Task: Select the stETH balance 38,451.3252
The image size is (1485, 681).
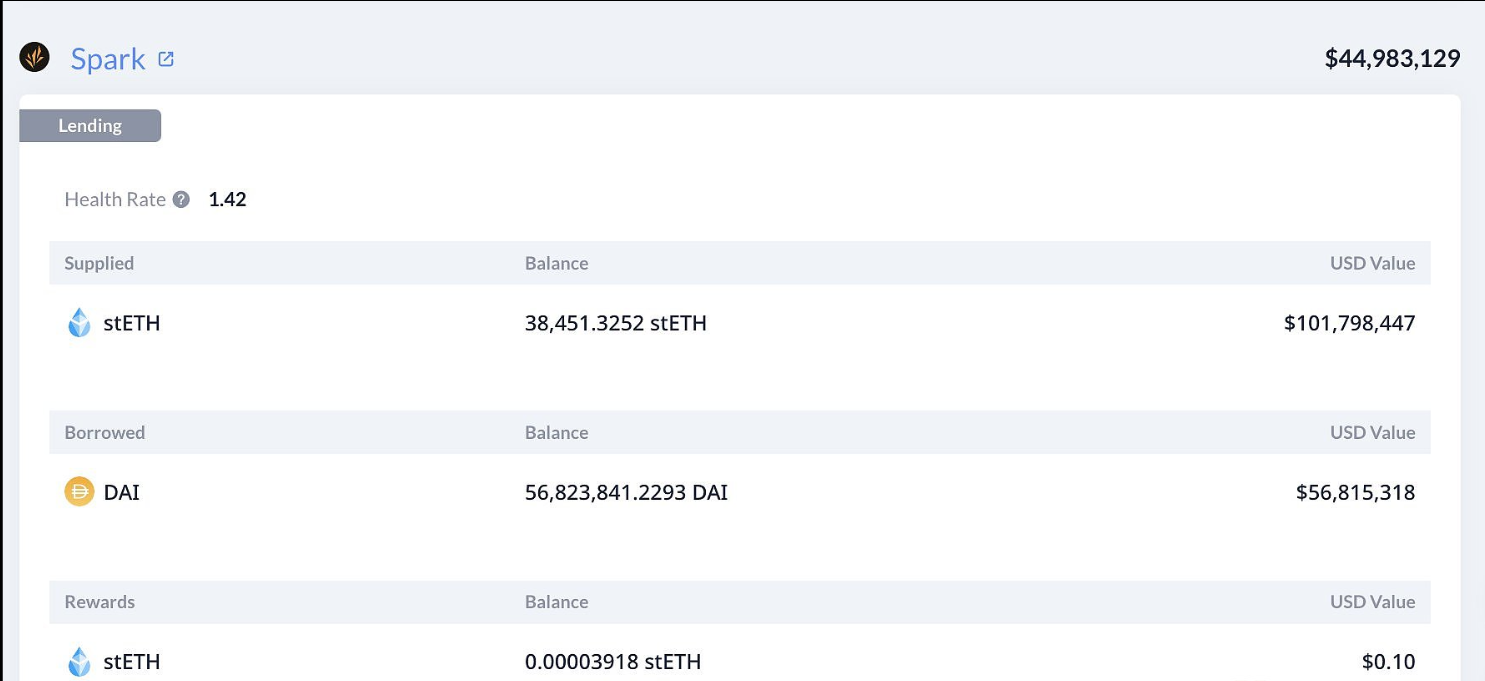Action: click(x=616, y=322)
